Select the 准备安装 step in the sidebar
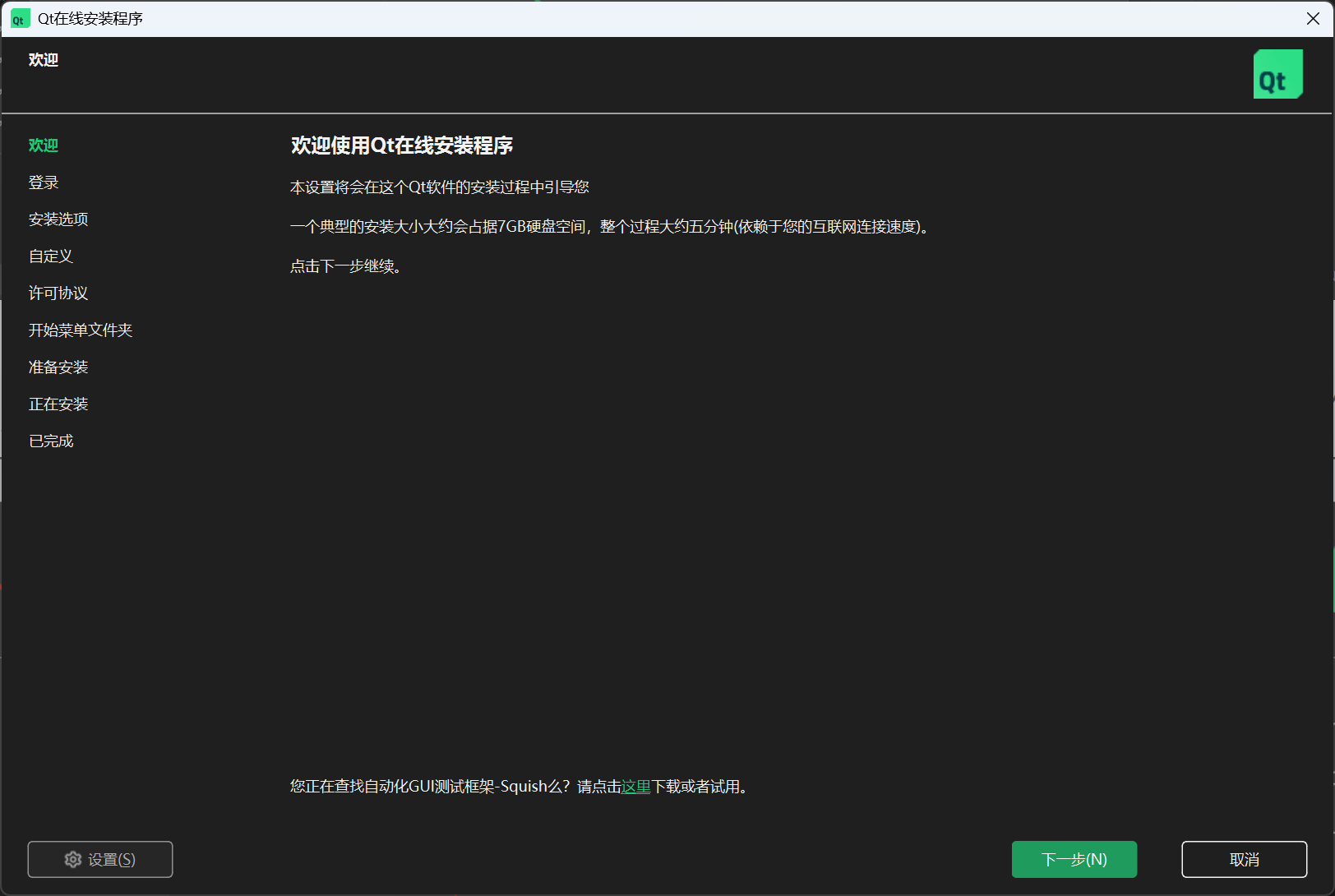 tap(58, 367)
